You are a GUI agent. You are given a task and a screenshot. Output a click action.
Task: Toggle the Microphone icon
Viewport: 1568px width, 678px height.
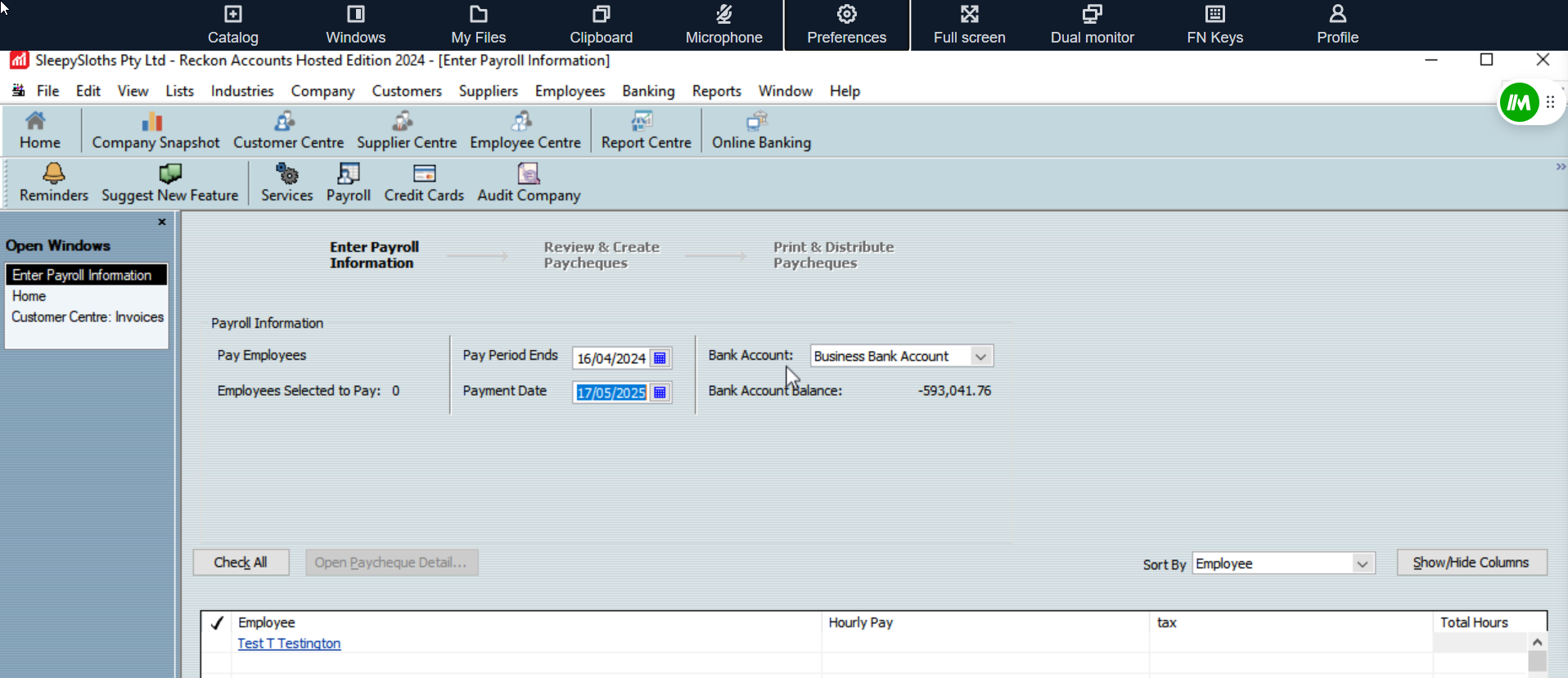point(723,25)
